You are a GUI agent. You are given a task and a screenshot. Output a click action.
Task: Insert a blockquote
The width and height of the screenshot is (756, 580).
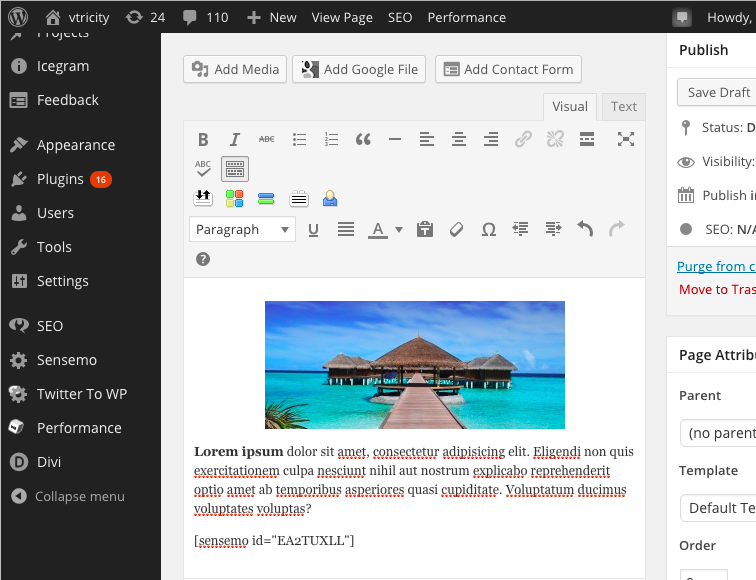[x=363, y=140]
